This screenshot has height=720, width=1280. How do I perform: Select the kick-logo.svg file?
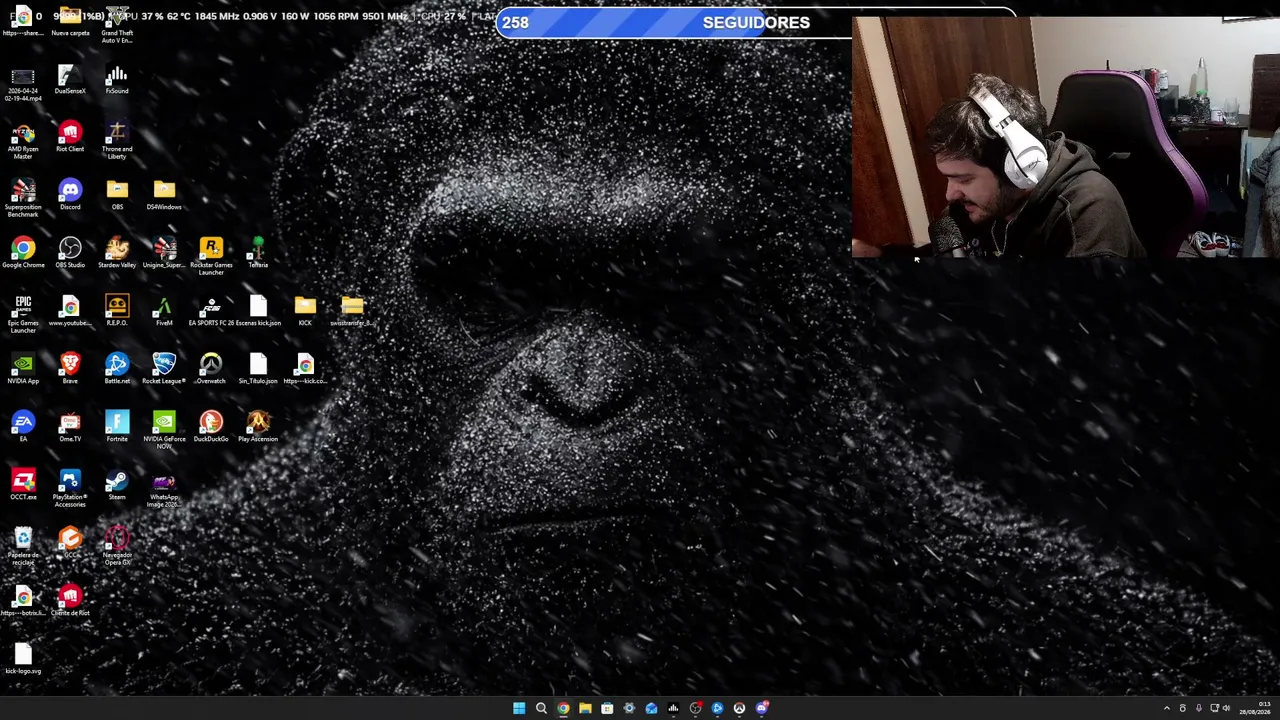[23, 656]
